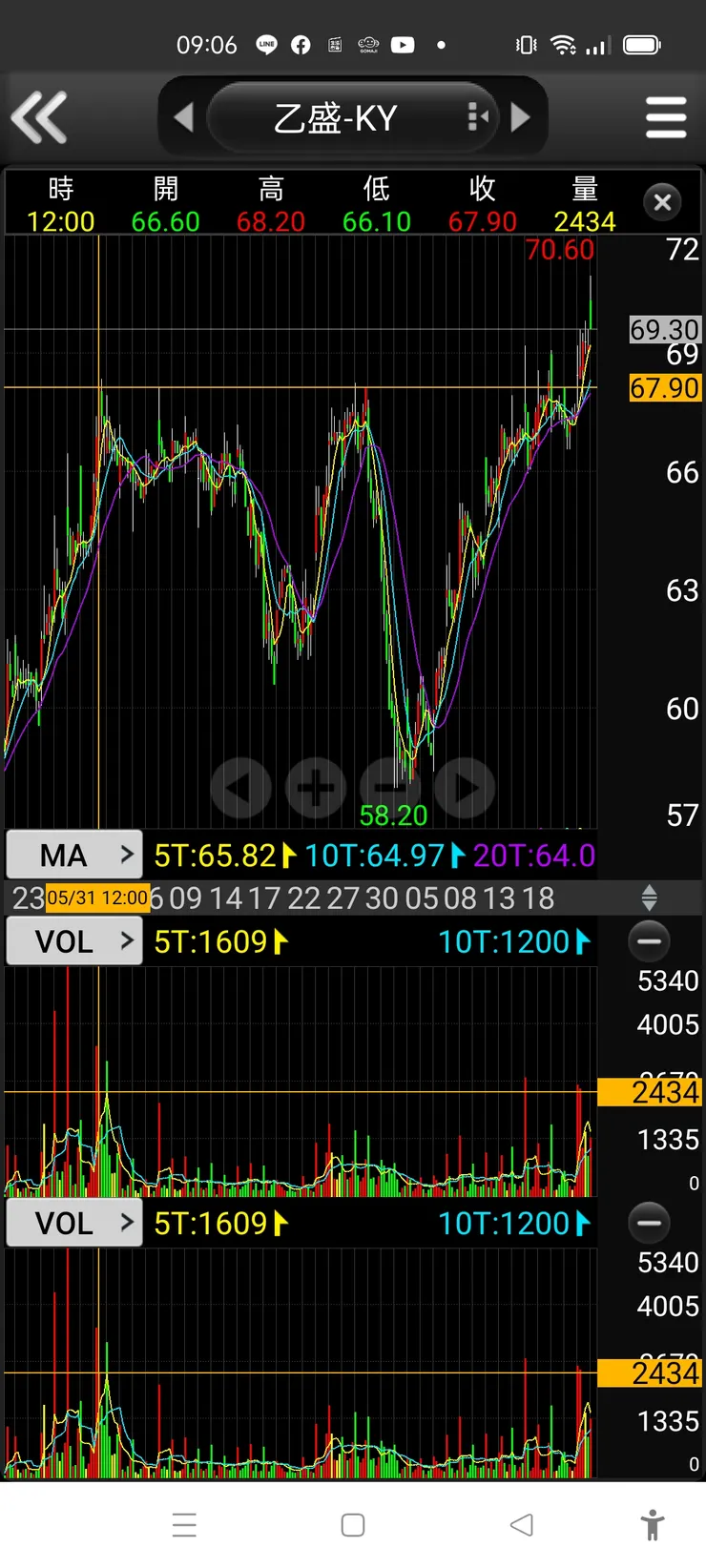The width and height of the screenshot is (706, 1568).
Task: Tap the time value 12:00 in header
Action: [x=61, y=221]
